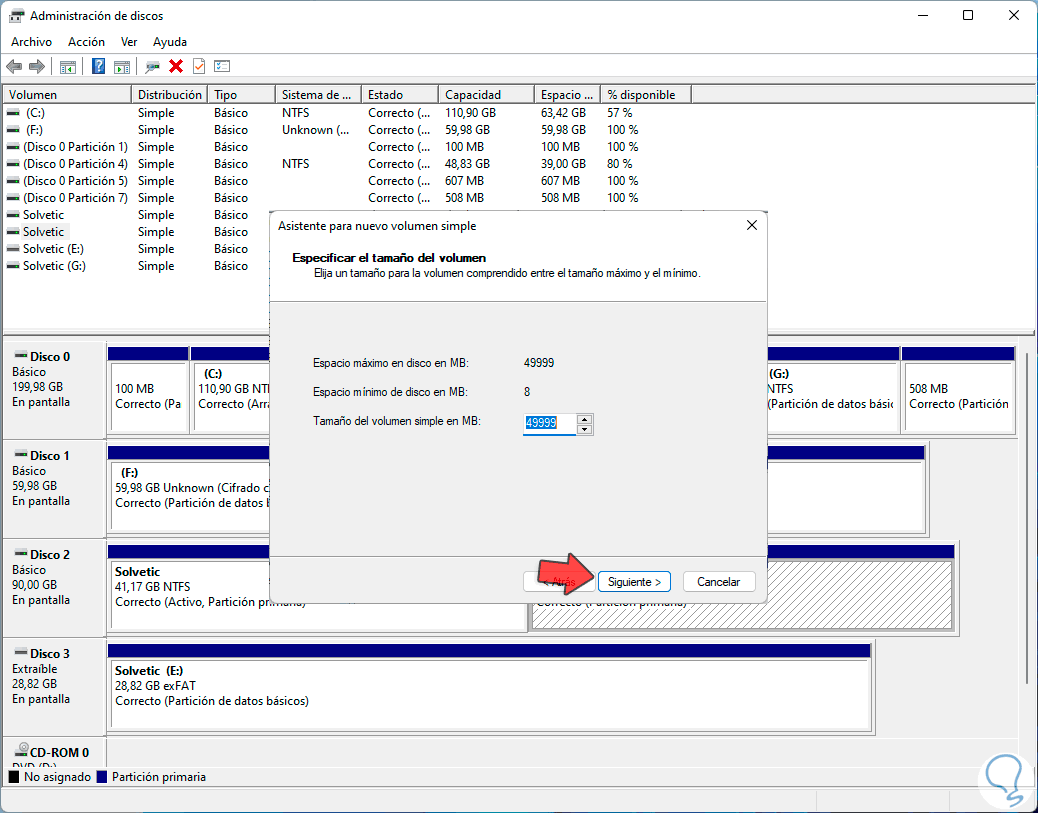
Task: Click the rescan disks magnifier icon
Action: pyautogui.click(x=152, y=66)
